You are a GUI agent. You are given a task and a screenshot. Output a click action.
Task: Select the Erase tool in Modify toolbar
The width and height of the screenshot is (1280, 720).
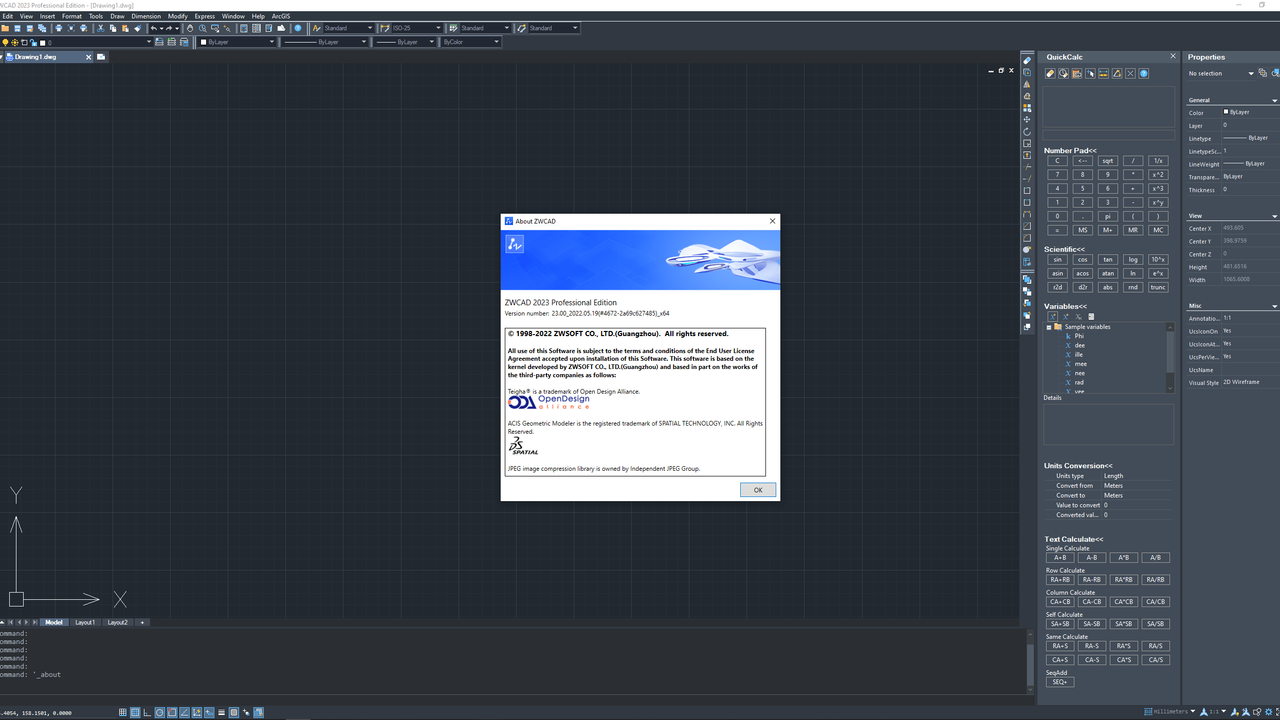pyautogui.click(x=1027, y=61)
